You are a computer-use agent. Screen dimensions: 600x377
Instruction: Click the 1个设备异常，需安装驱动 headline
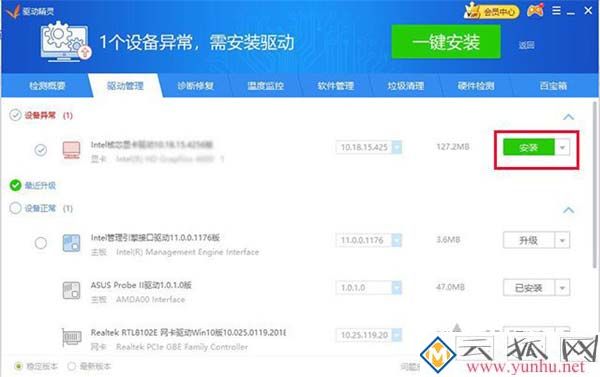coord(197,42)
